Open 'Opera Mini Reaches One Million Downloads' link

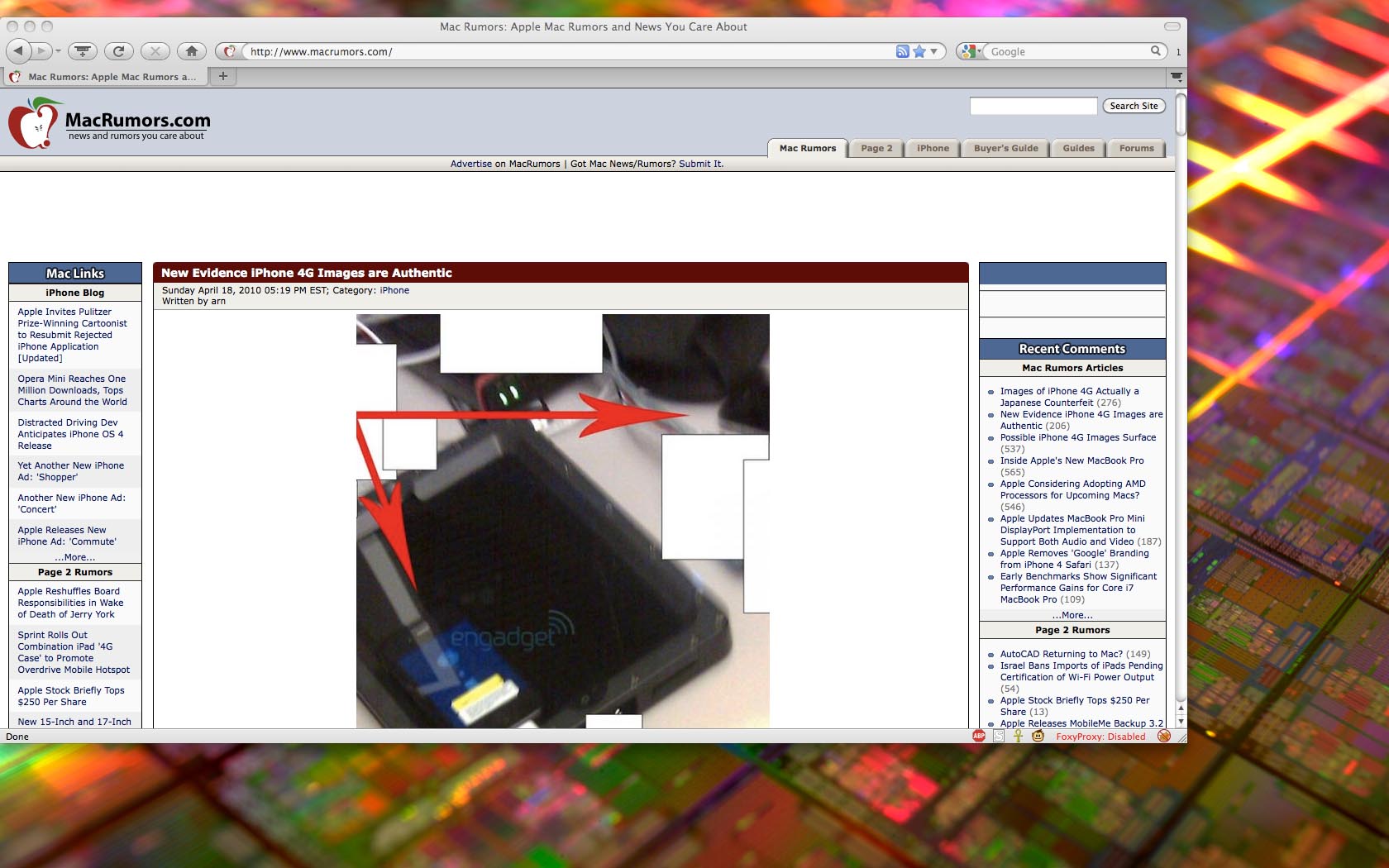[x=73, y=390]
